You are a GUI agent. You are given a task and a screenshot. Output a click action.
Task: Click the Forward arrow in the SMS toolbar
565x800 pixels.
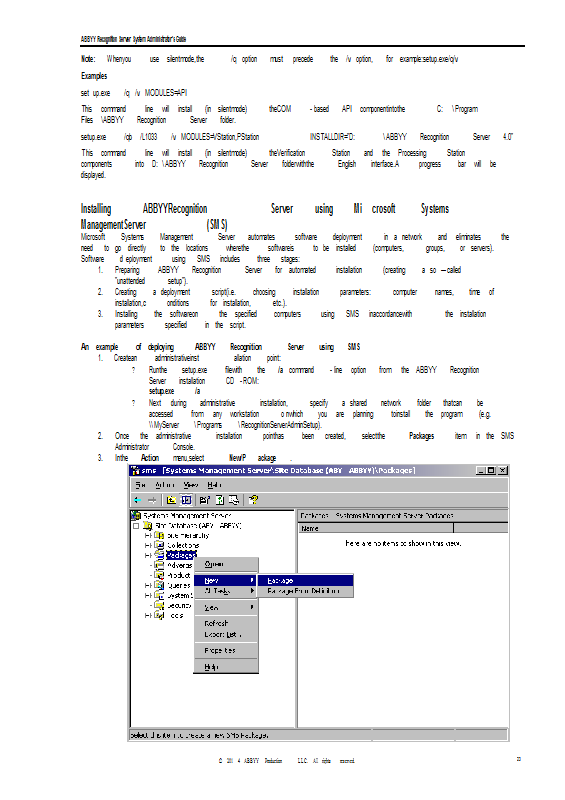coord(152,500)
